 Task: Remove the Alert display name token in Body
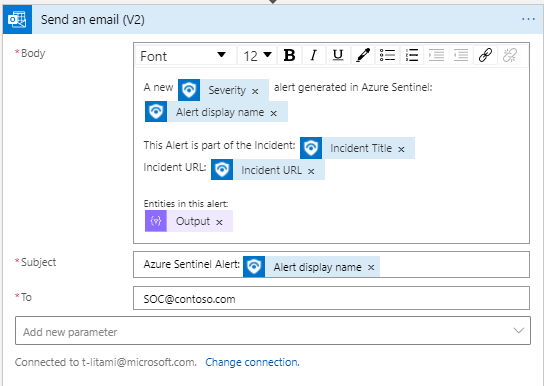click(x=274, y=113)
